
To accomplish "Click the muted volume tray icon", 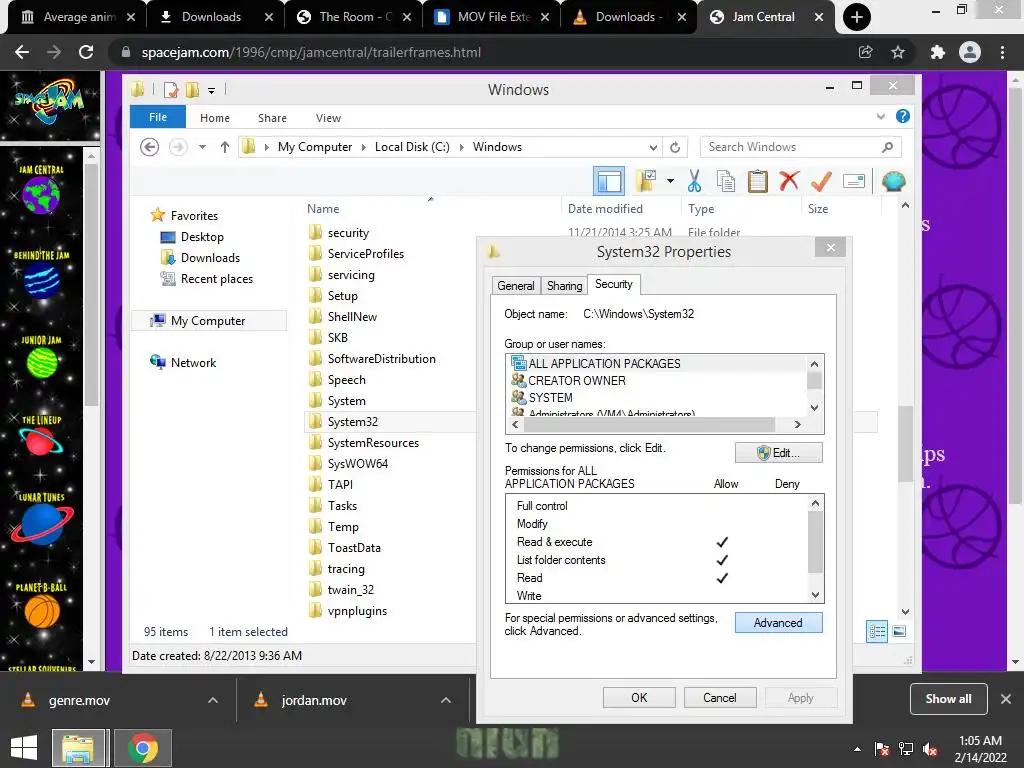I will tap(930, 749).
